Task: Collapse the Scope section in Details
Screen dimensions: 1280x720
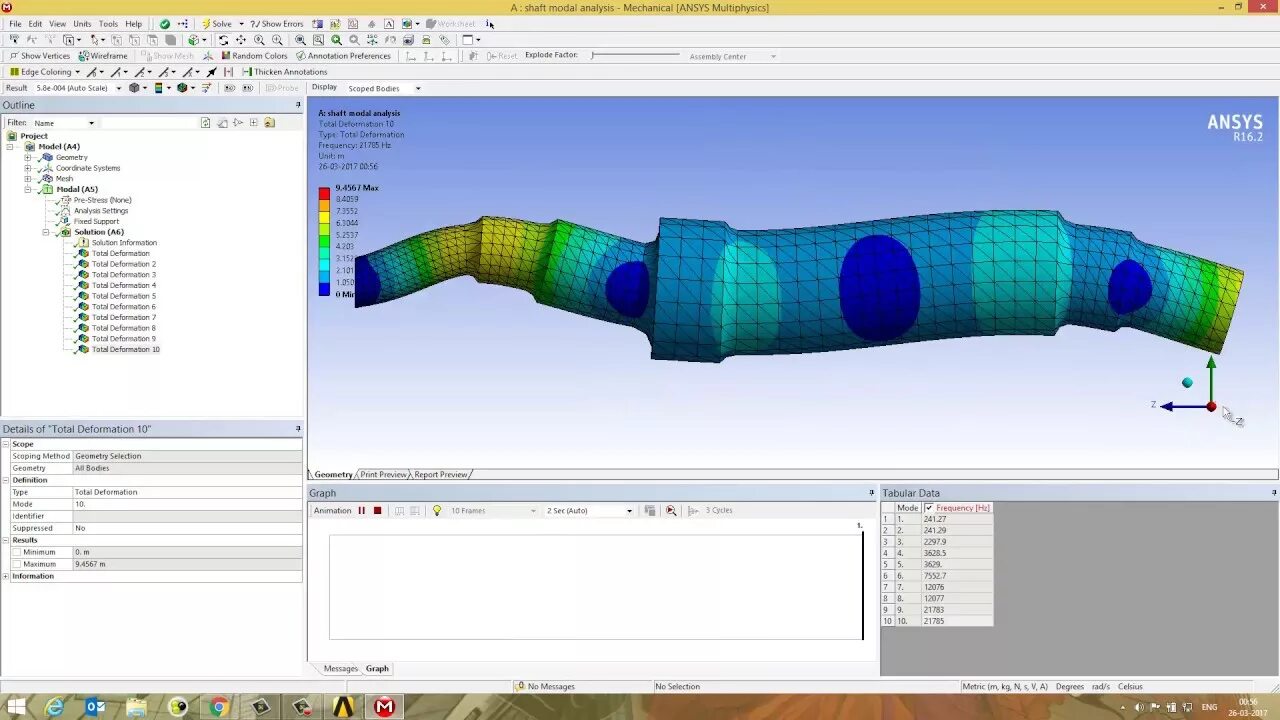Action: tap(6, 444)
